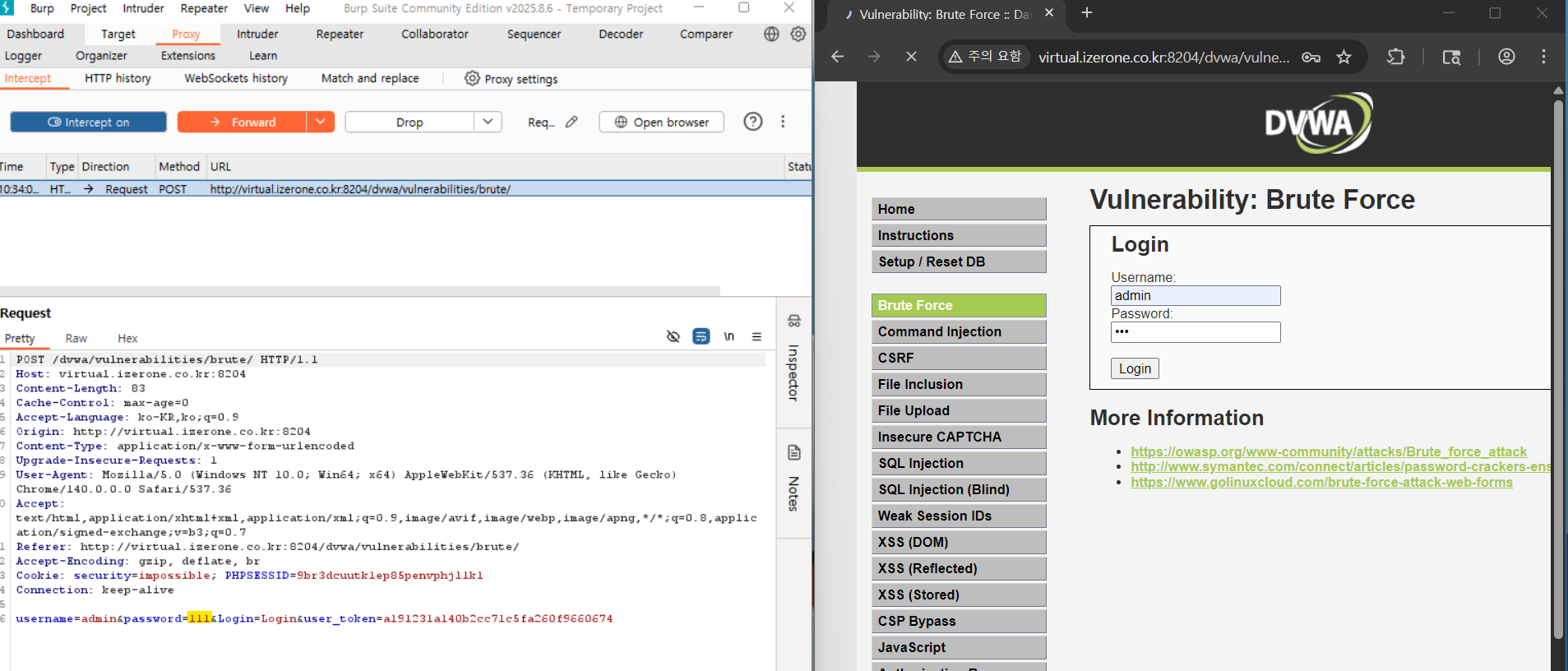Open the browser profile avatar icon
Screen dimensions: 1568x671
click(x=1506, y=57)
